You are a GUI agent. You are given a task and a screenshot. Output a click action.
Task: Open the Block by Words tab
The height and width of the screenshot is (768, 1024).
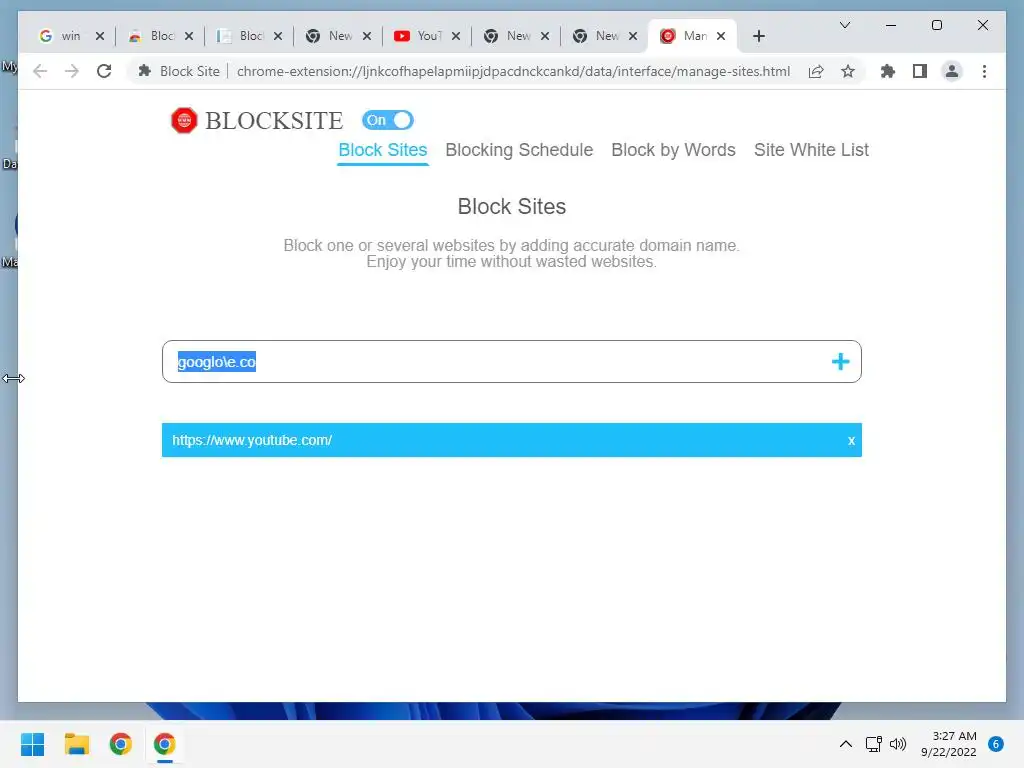[x=673, y=150]
